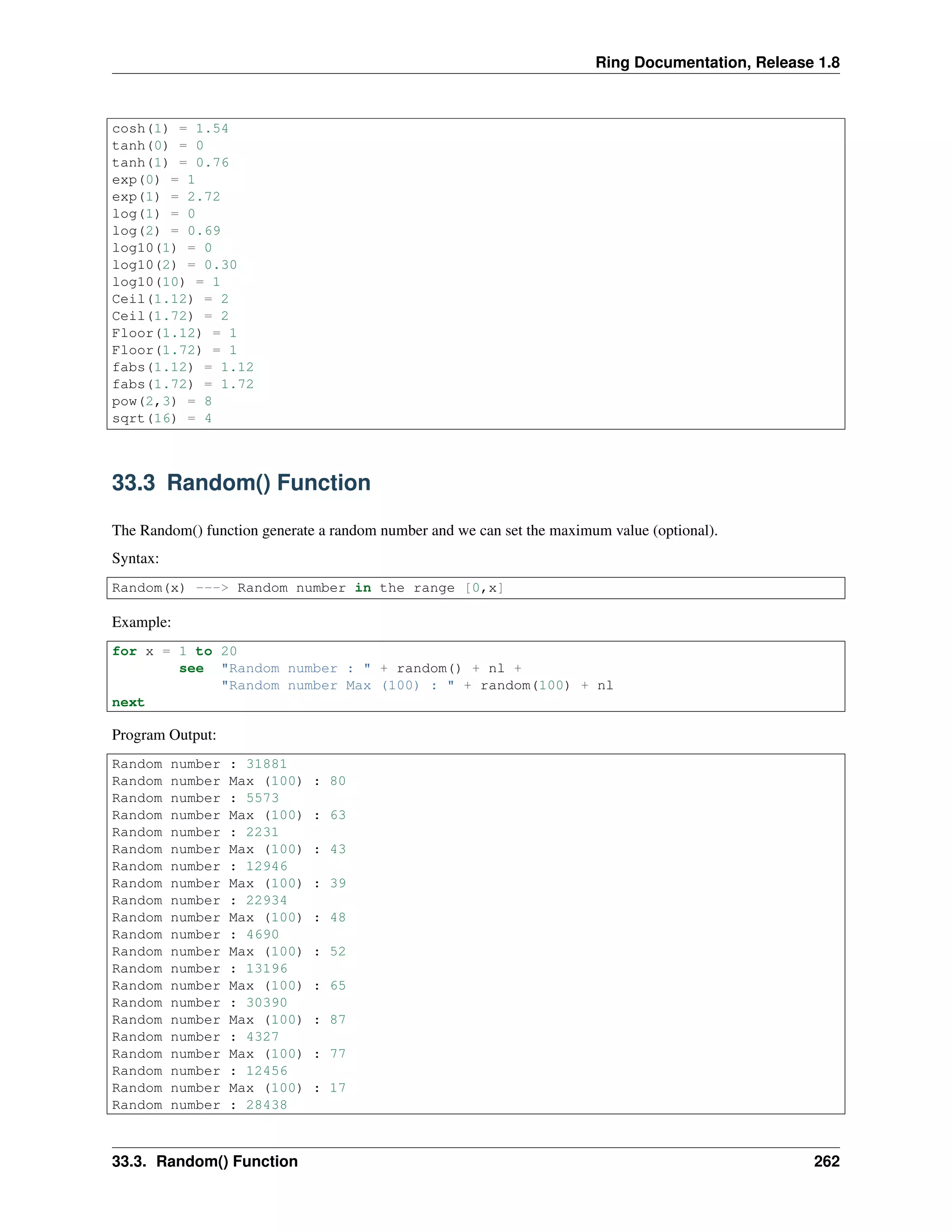
Task: Click the 33.3 Random() Function heading
Action: point(241,483)
